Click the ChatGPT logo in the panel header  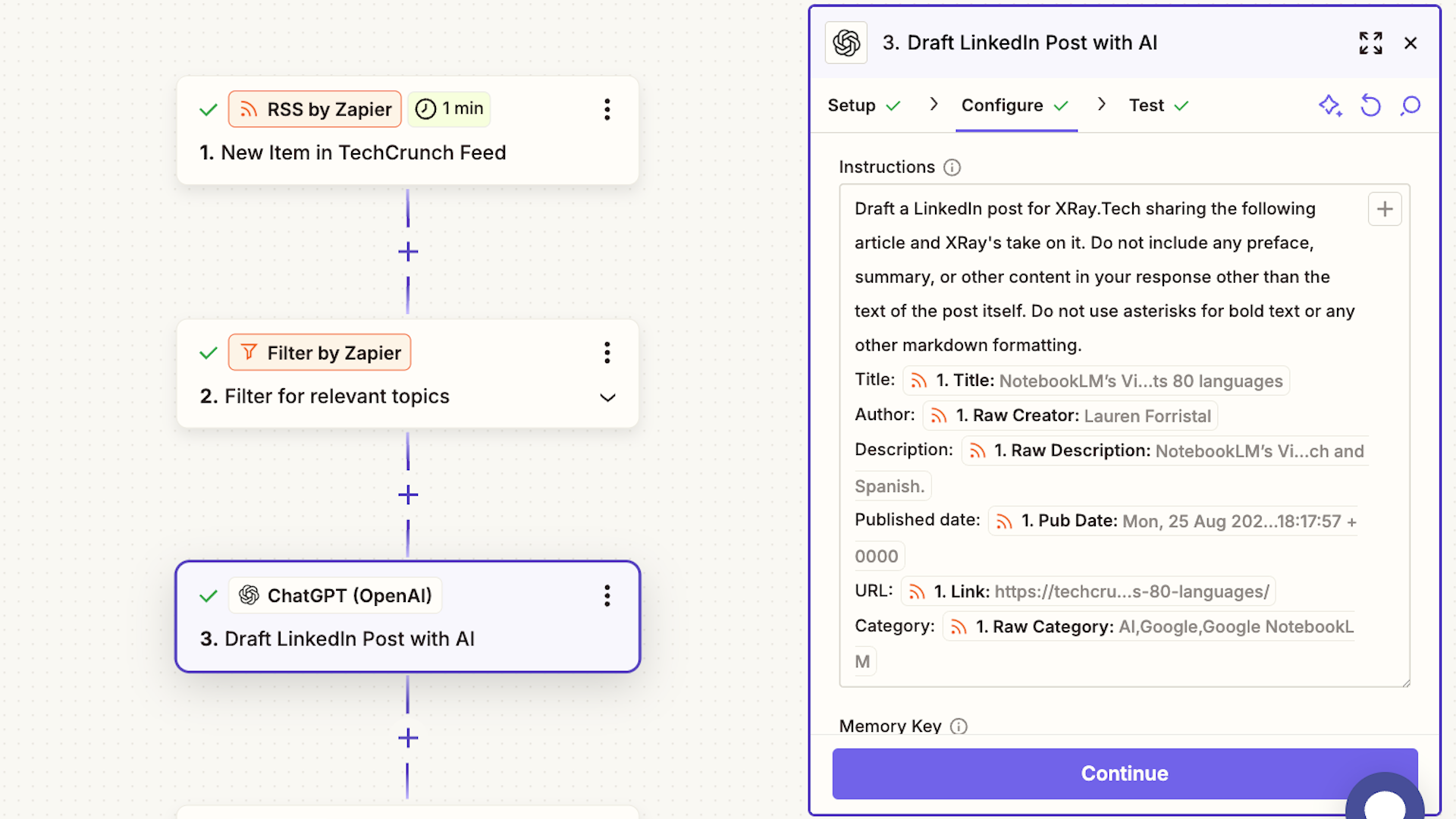pyautogui.click(x=846, y=42)
